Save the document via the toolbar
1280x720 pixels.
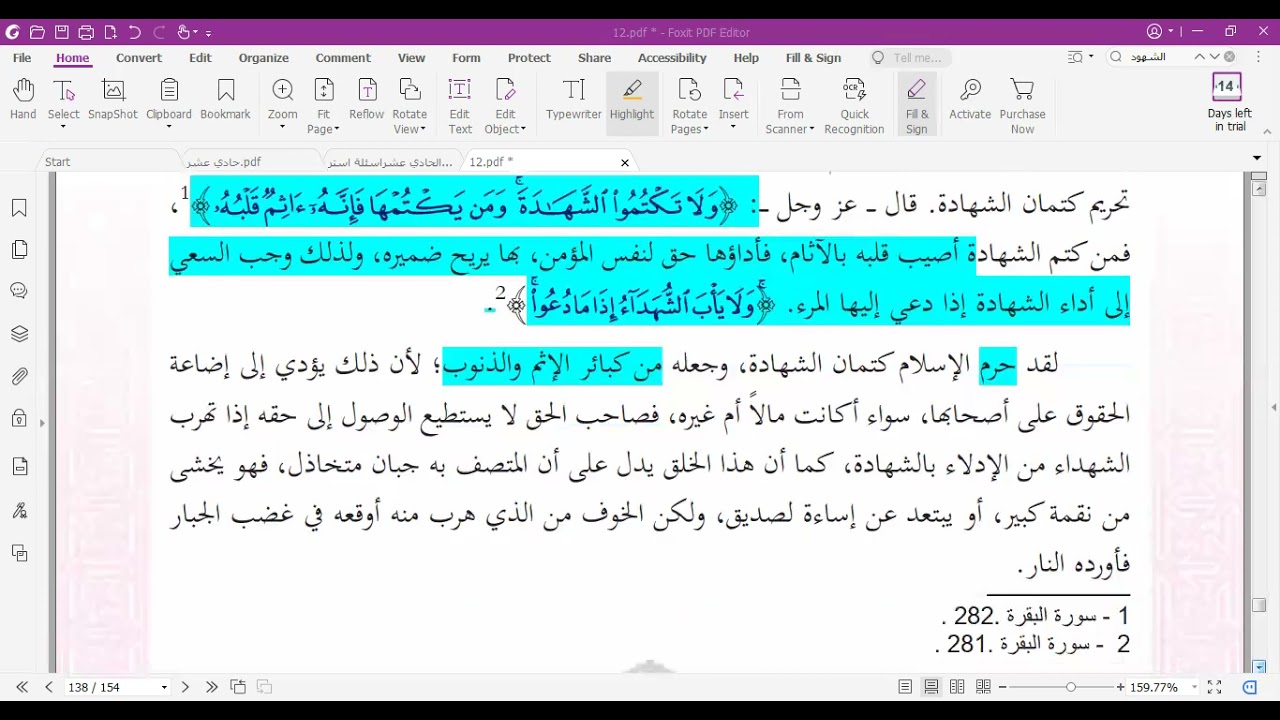pyautogui.click(x=62, y=32)
